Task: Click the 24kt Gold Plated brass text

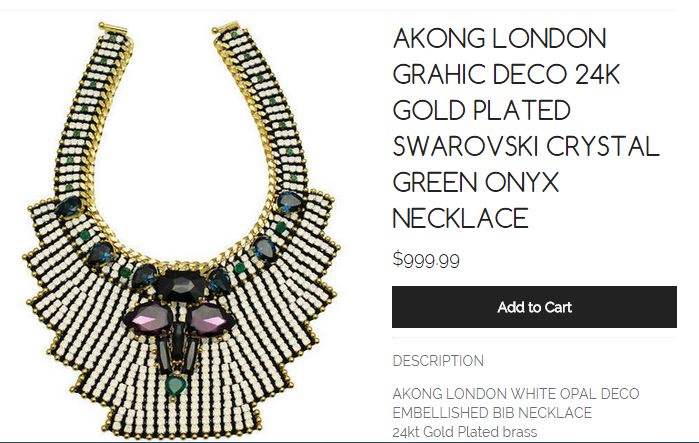Action: click(x=465, y=432)
